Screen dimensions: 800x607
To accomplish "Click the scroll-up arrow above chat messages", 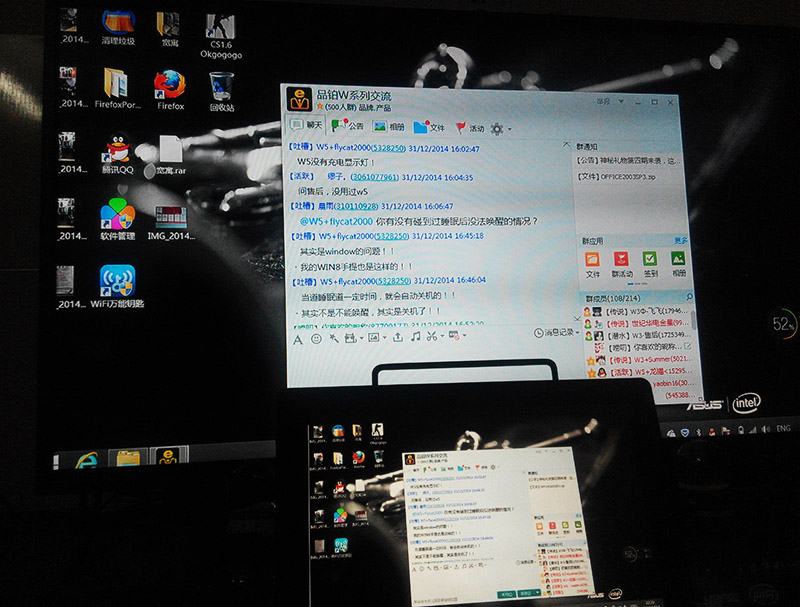I will pos(566,144).
